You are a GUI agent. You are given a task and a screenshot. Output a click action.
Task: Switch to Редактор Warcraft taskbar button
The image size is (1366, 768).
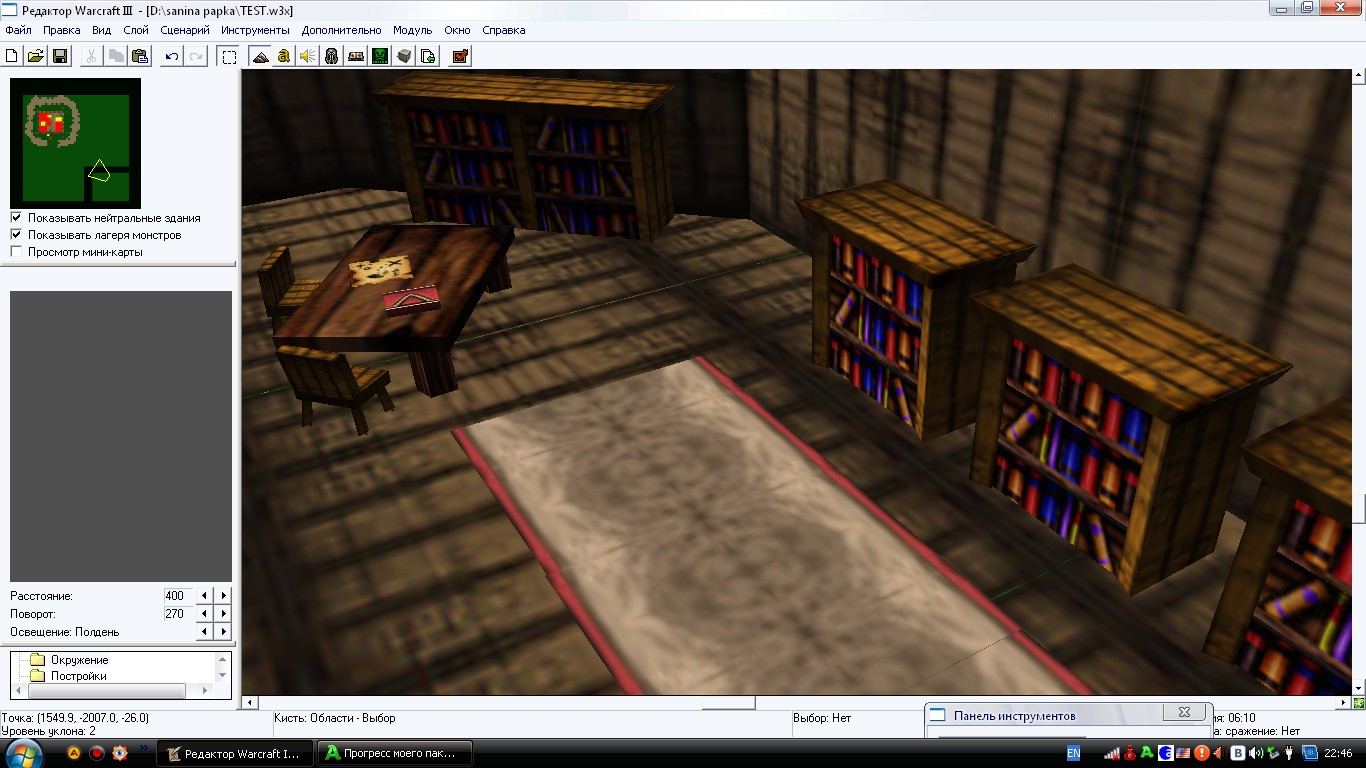pyautogui.click(x=233, y=753)
